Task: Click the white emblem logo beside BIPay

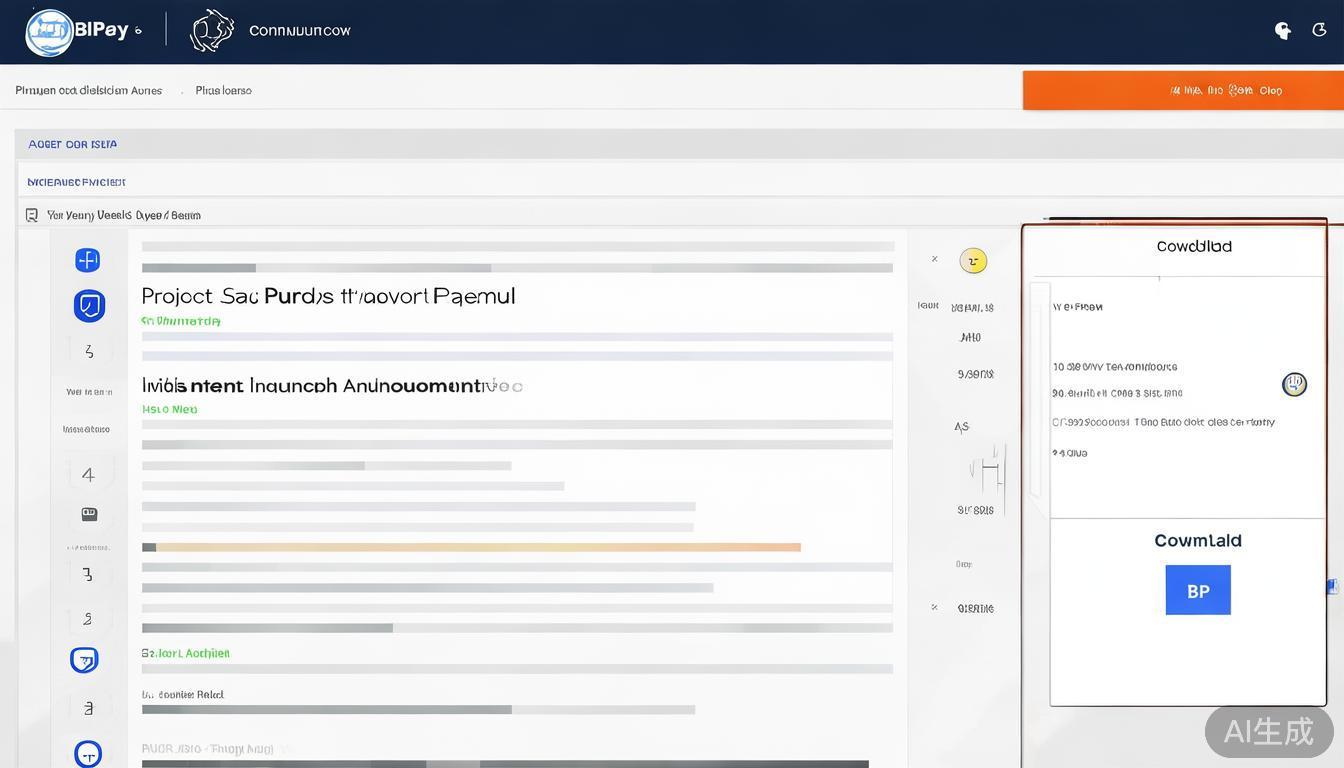Action: (212, 31)
